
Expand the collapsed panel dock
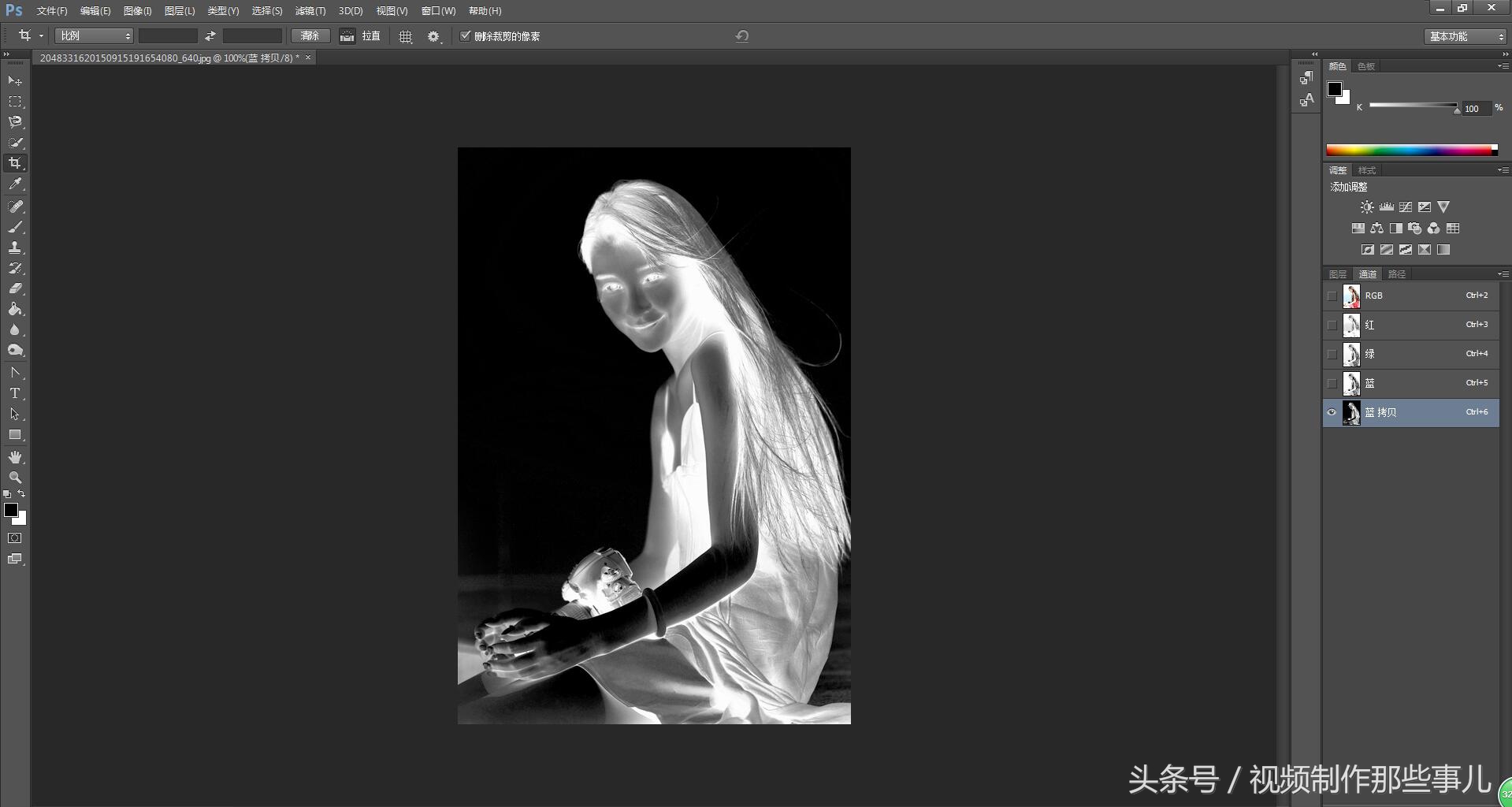pyautogui.click(x=1313, y=54)
